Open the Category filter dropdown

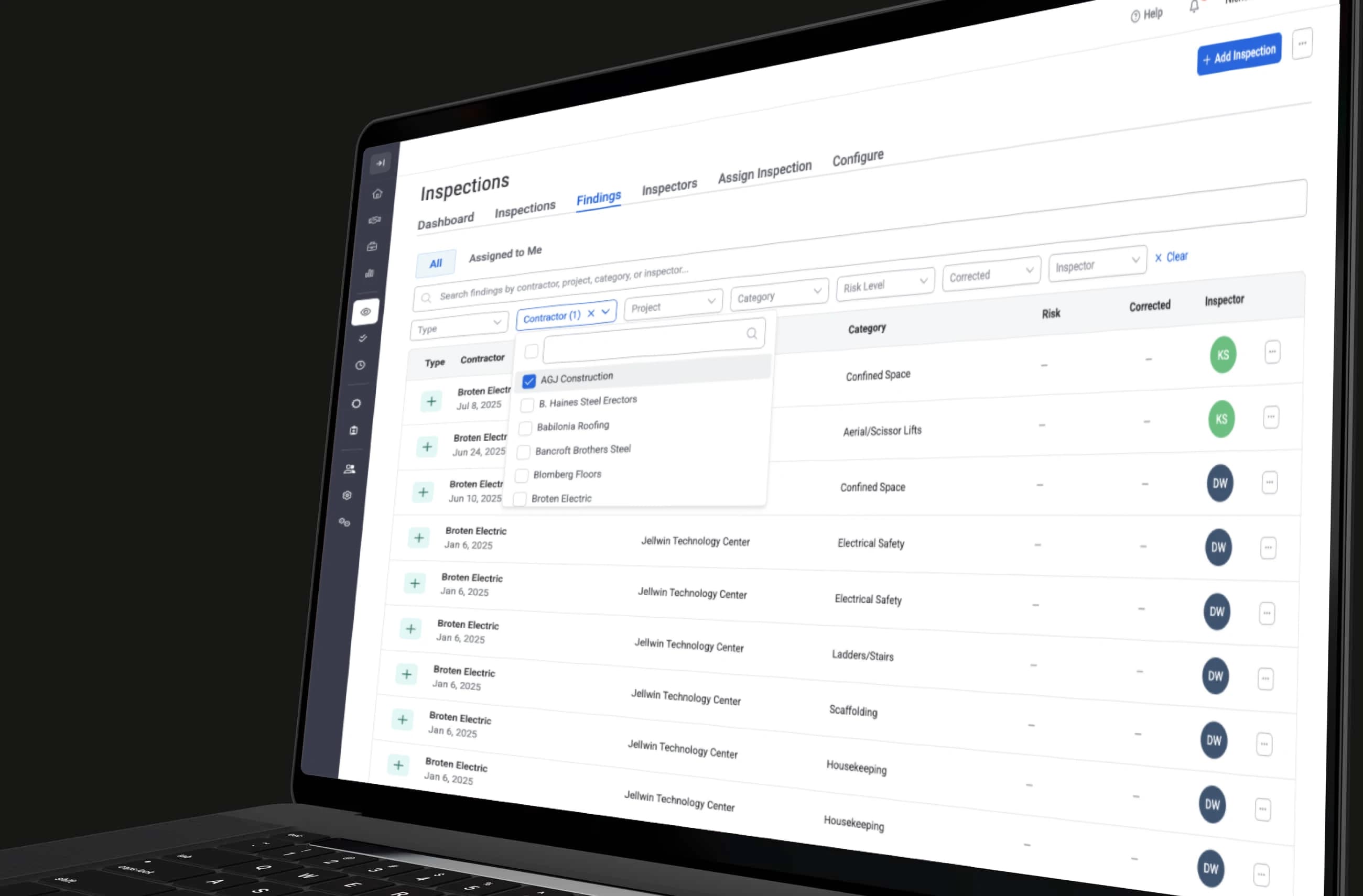click(780, 294)
